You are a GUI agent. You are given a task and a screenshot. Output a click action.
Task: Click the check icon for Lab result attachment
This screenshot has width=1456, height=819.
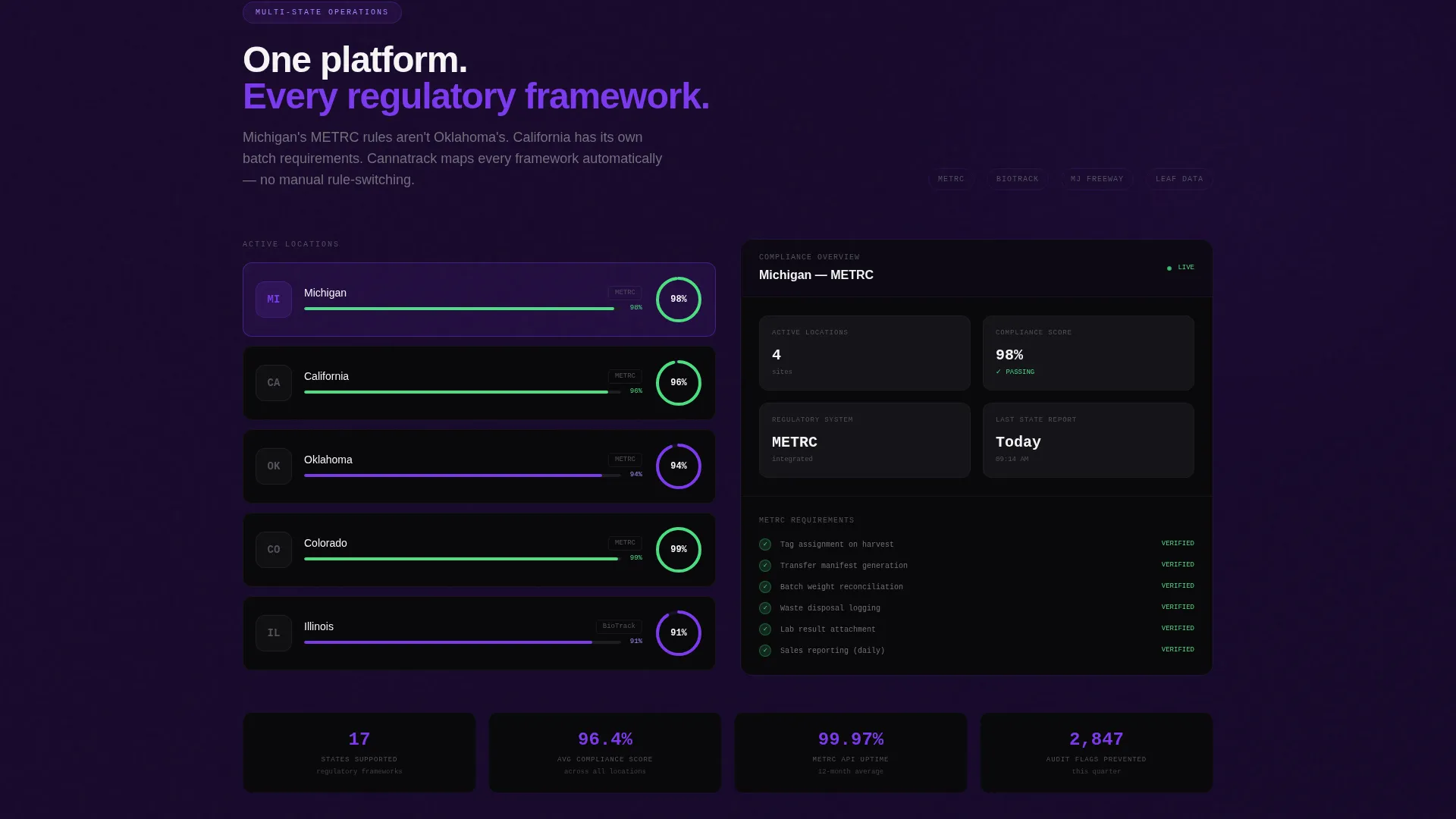pos(765,629)
